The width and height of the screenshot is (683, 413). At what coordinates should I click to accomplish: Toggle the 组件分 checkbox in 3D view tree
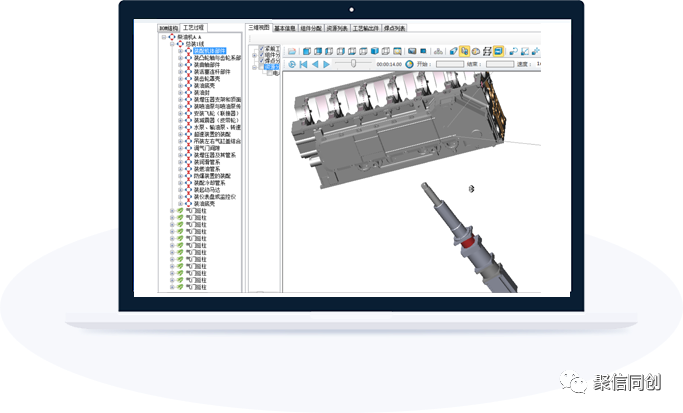pyautogui.click(x=261, y=55)
